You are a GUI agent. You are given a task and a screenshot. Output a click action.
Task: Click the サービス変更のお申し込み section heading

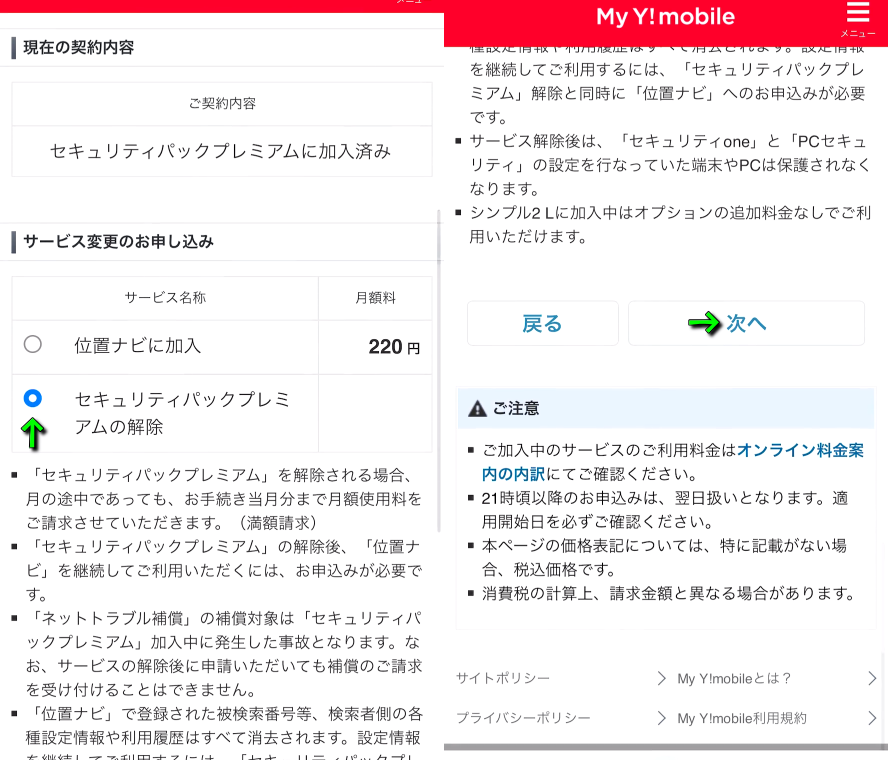pos(118,241)
